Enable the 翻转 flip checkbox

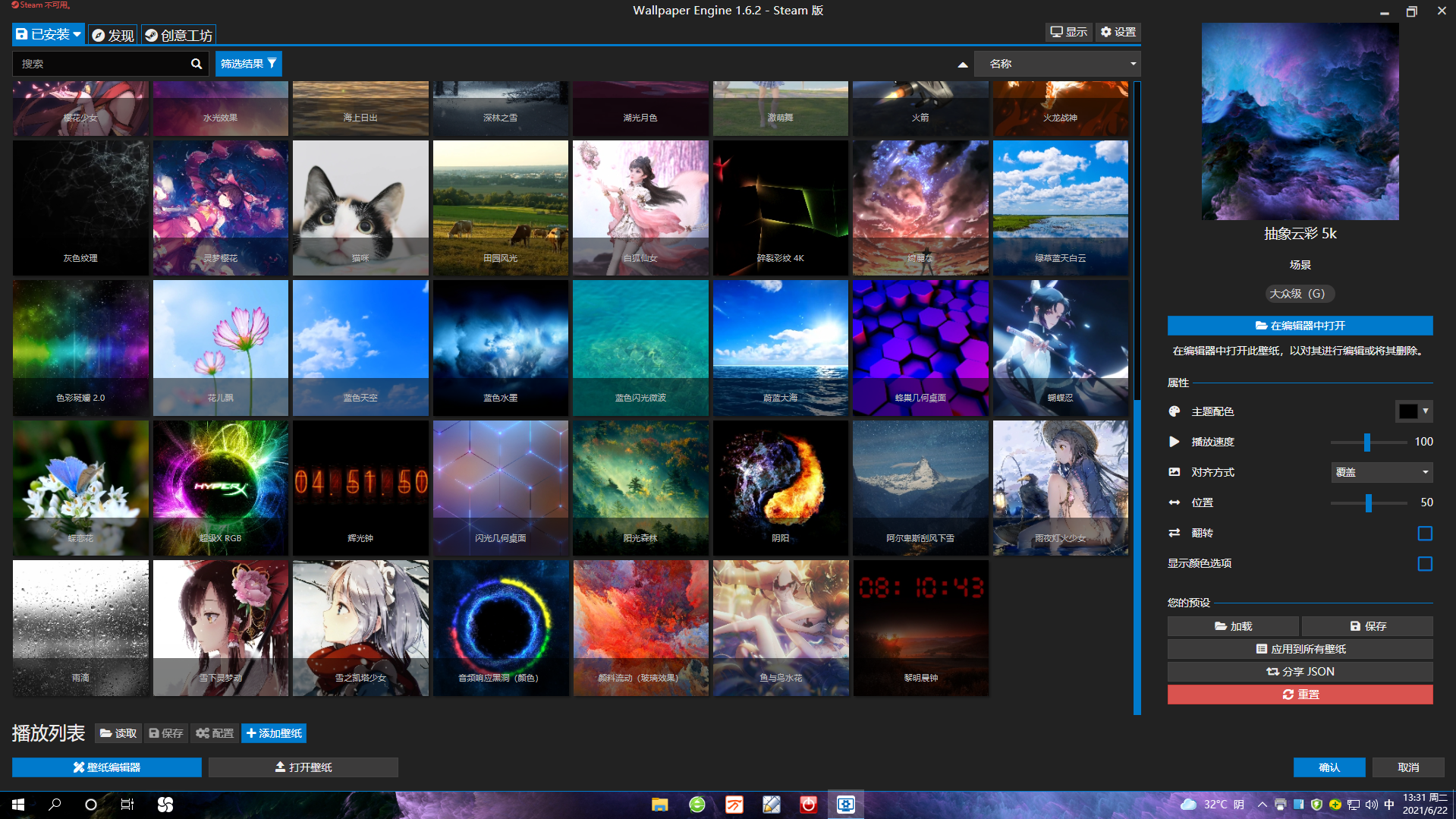[1425, 534]
